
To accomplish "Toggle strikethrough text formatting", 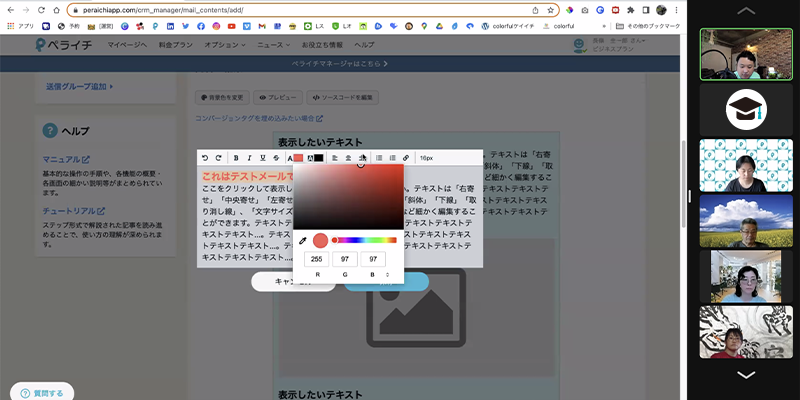I will tap(276, 158).
